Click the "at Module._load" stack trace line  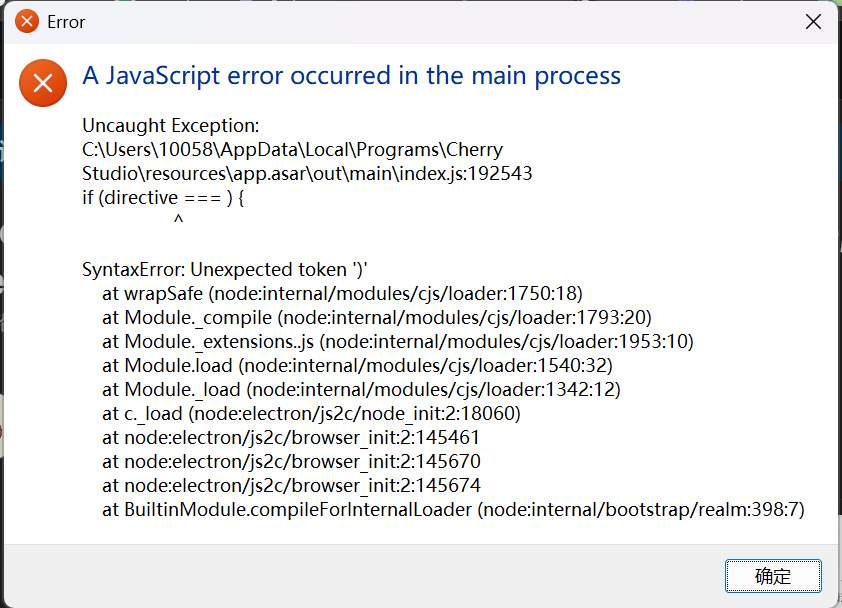click(361, 390)
